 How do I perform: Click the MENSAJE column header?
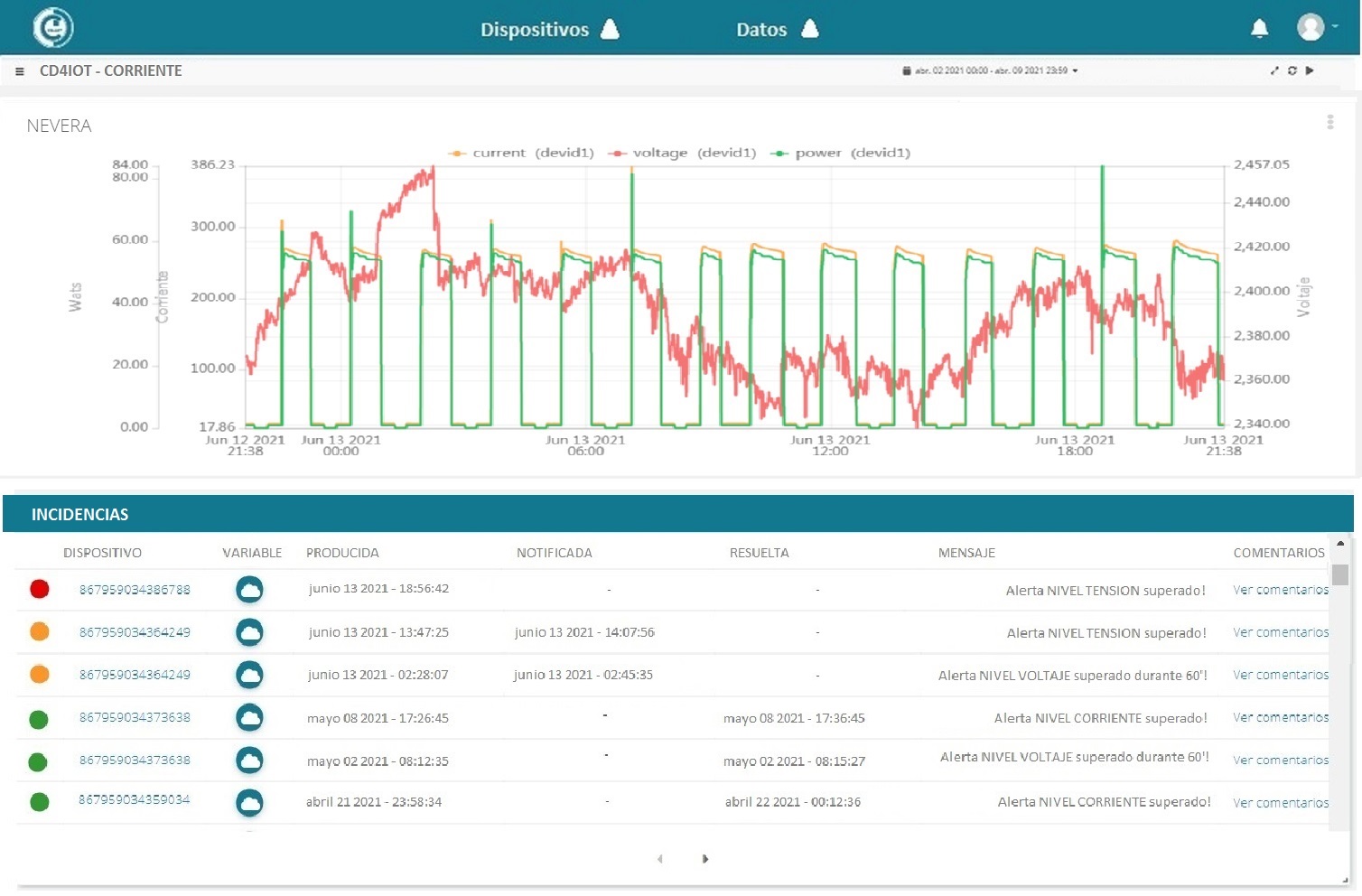[x=966, y=553]
